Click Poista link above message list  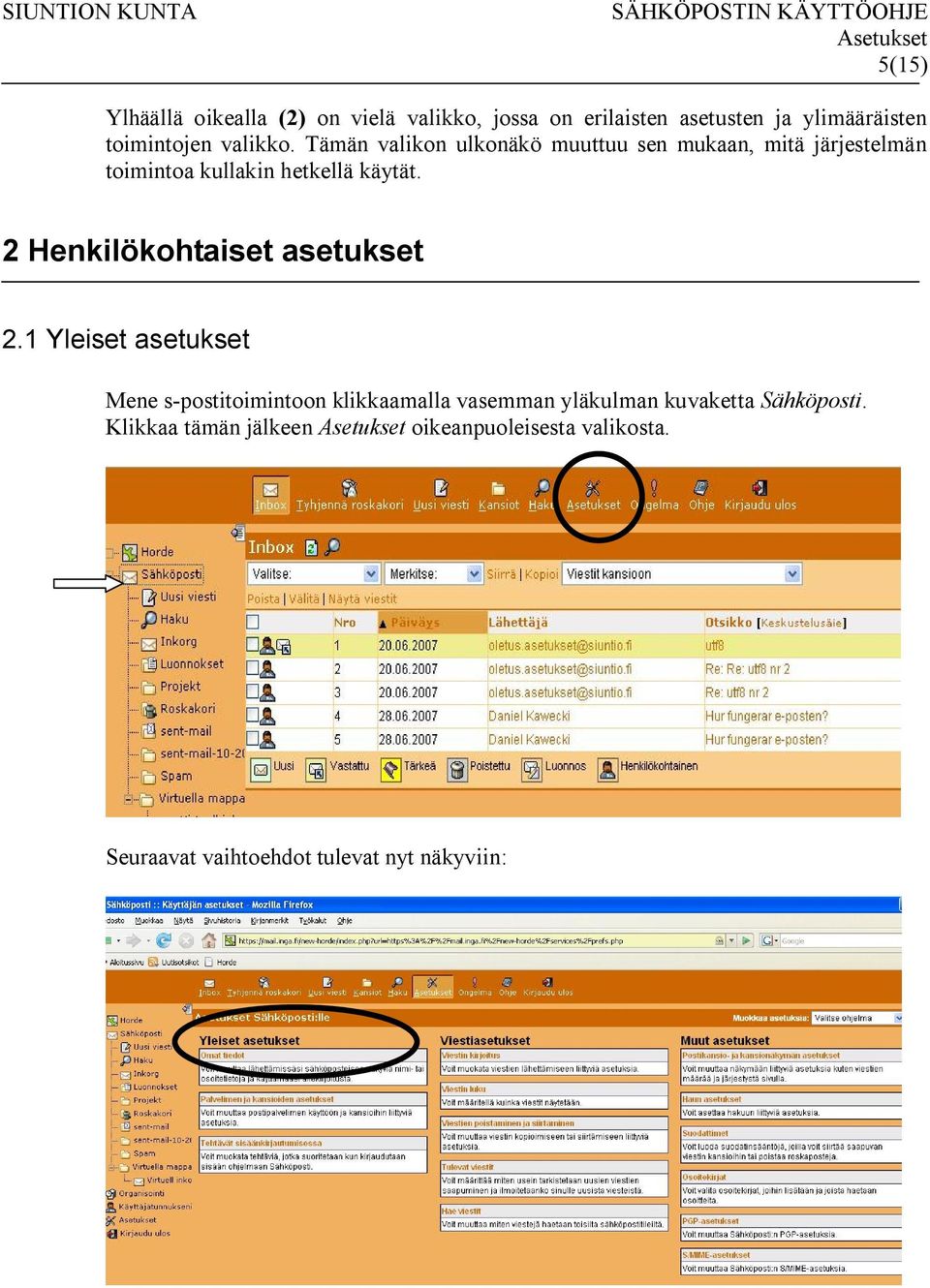tap(263, 599)
